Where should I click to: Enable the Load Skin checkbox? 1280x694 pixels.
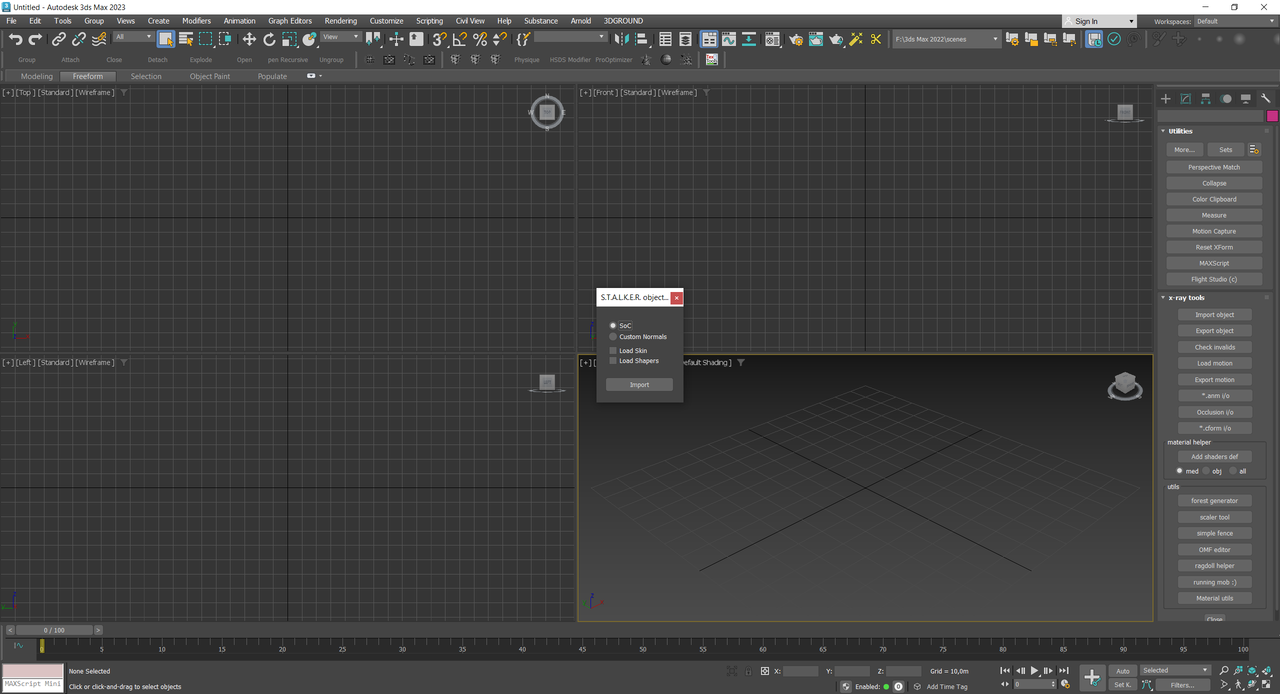pos(613,351)
